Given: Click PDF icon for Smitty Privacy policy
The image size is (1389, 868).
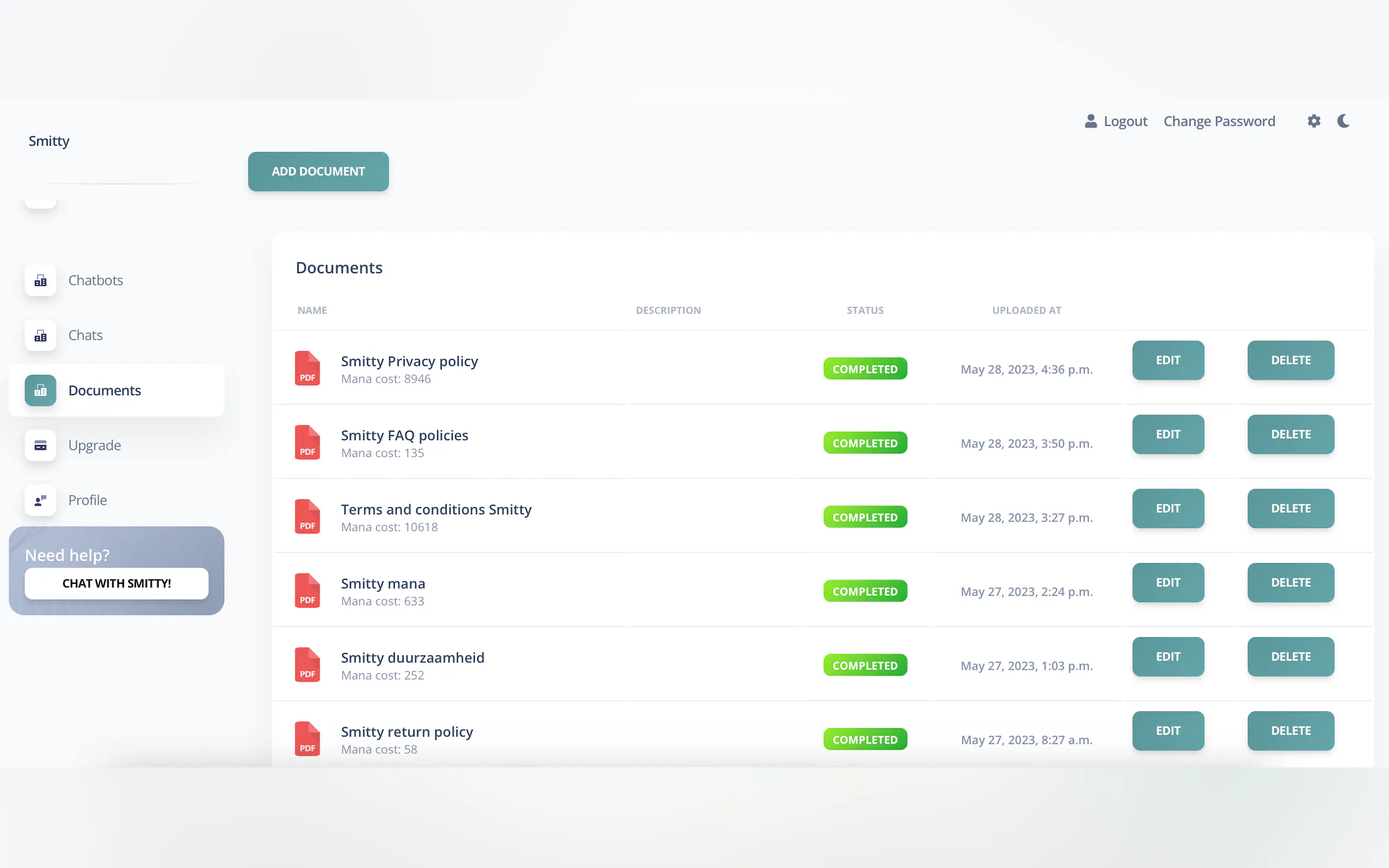Looking at the screenshot, I should point(307,368).
